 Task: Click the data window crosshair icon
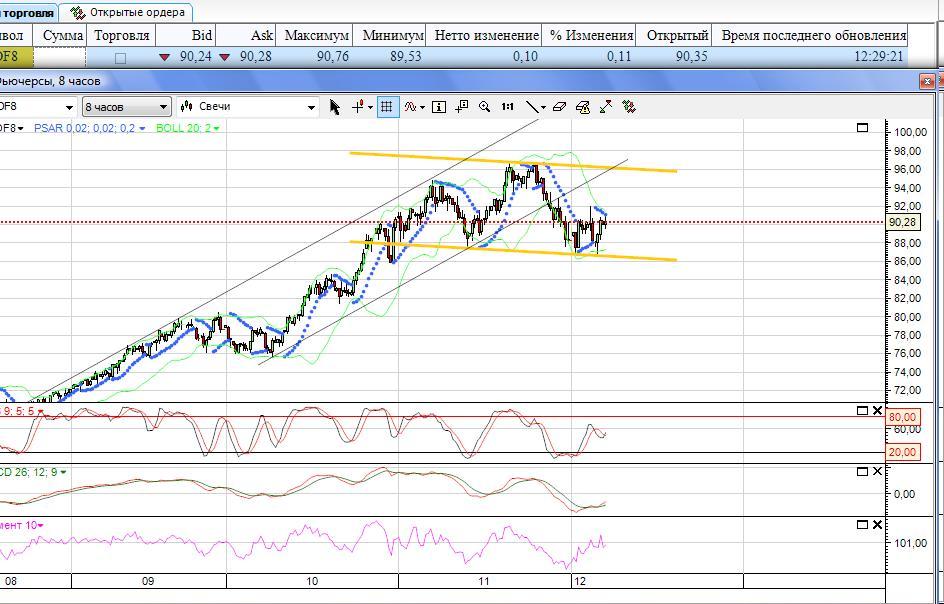(462, 107)
